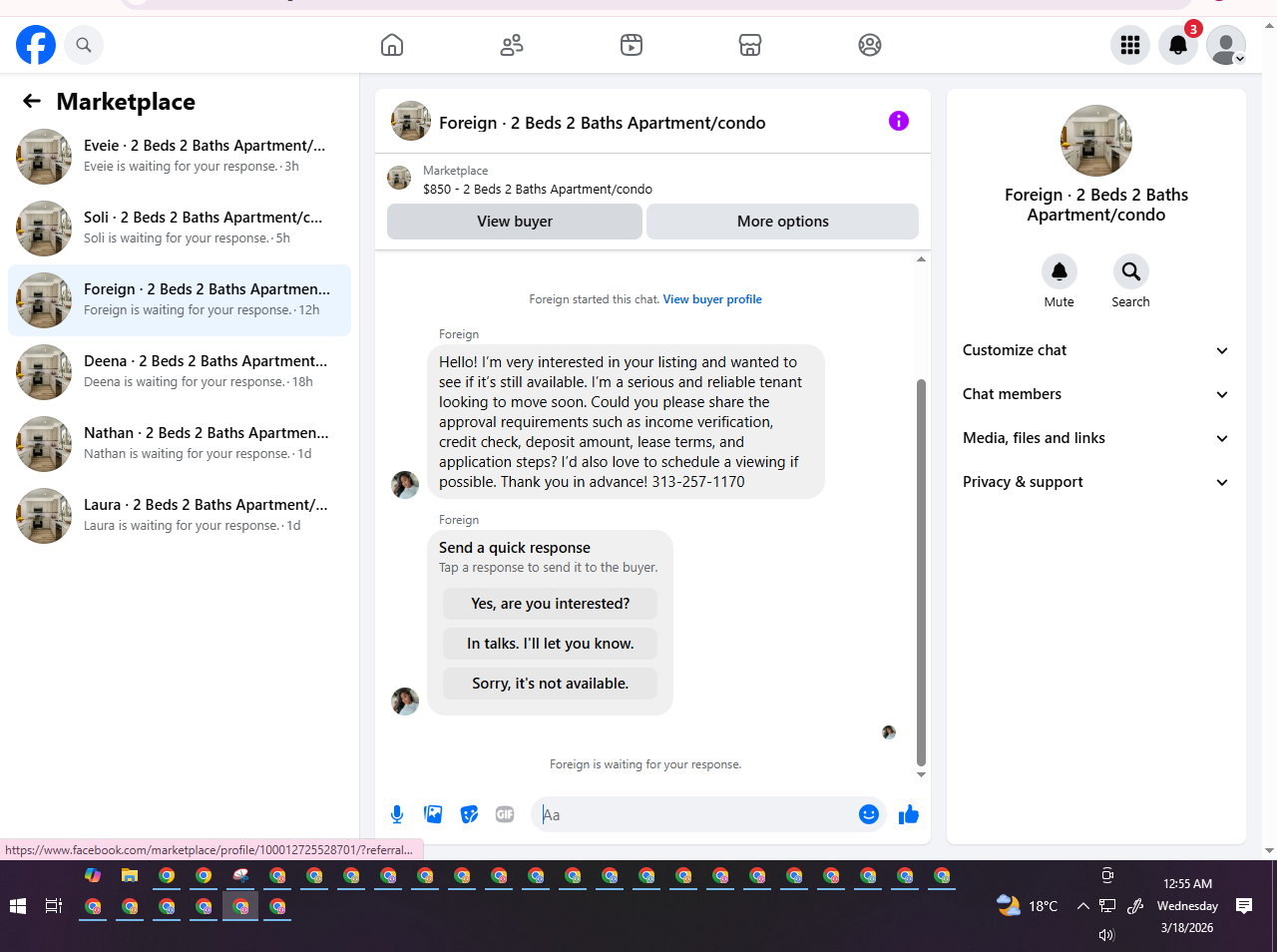Focus the Aa message input field
The image size is (1277, 952).
(694, 814)
